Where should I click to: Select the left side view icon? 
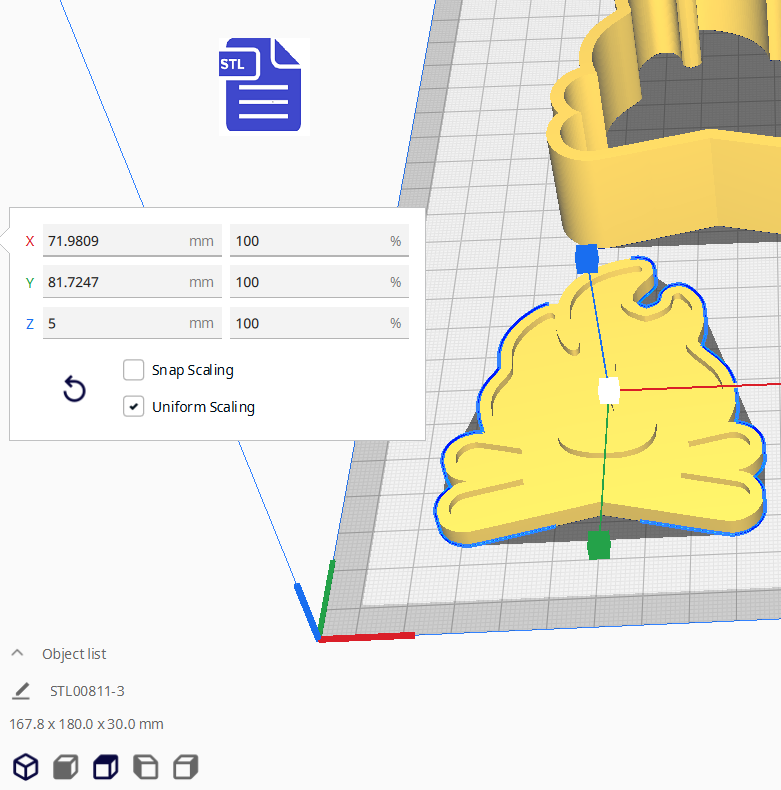145,767
